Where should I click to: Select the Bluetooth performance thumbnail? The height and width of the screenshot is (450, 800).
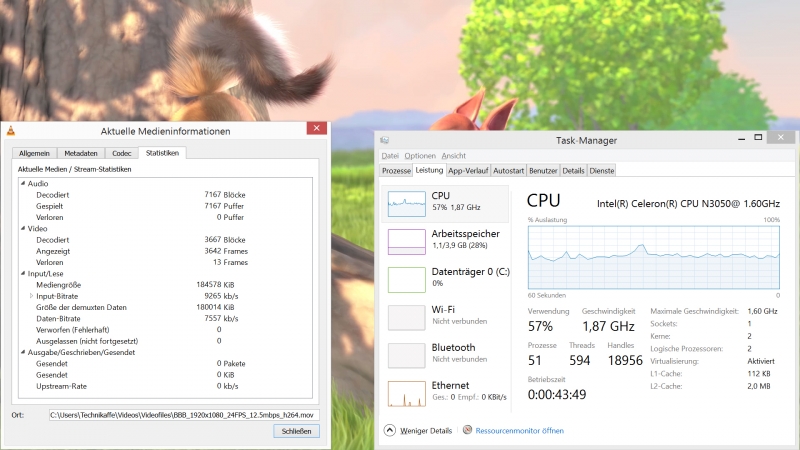tap(407, 356)
